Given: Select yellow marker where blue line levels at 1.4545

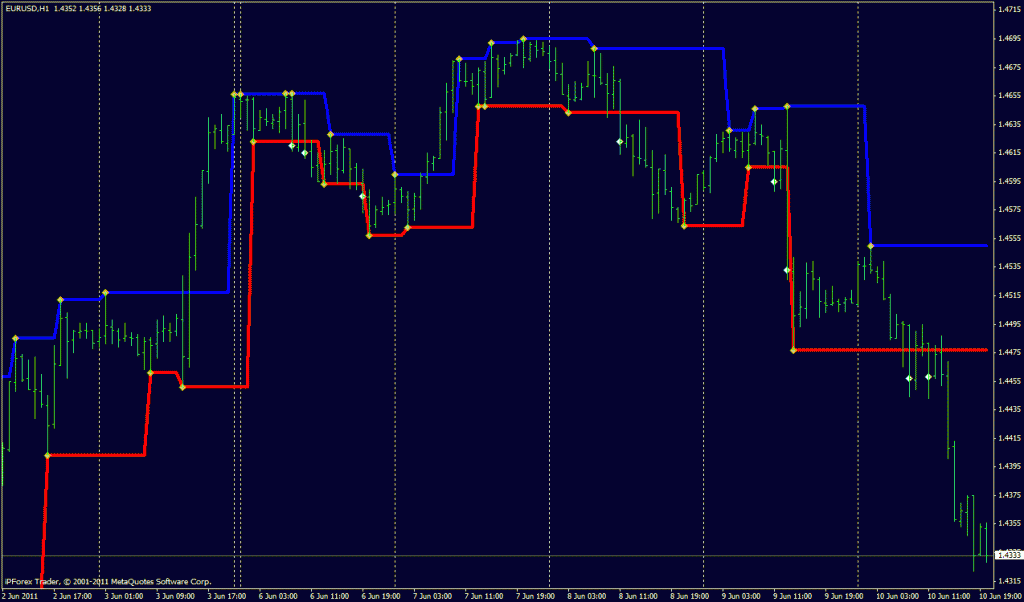Looking at the screenshot, I should (871, 245).
